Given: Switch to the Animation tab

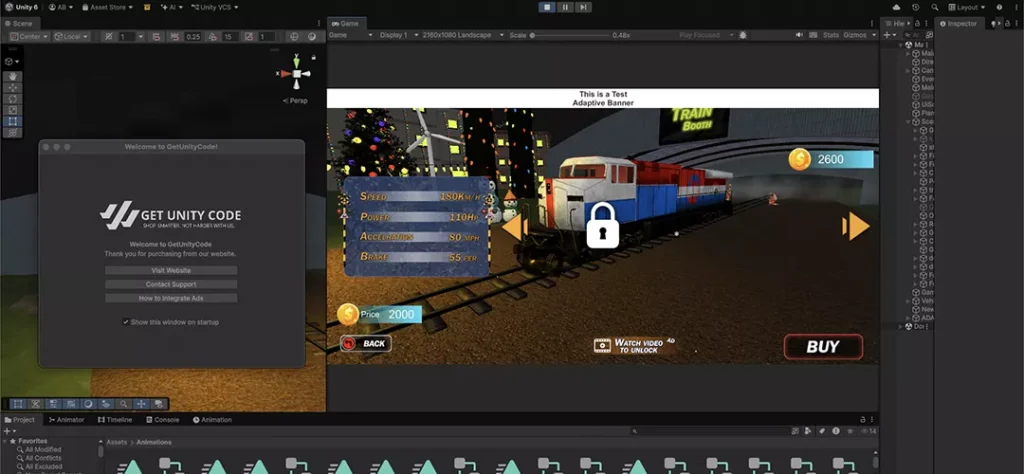Looking at the screenshot, I should click(x=212, y=420).
